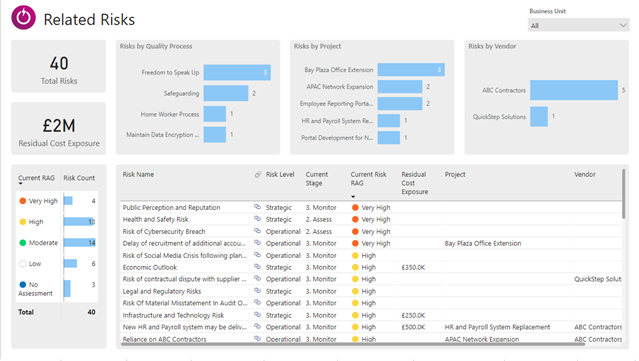Viewport: 639px width, 361px height.
Task: Select the ABC Contractors bar
Action: click(574, 90)
